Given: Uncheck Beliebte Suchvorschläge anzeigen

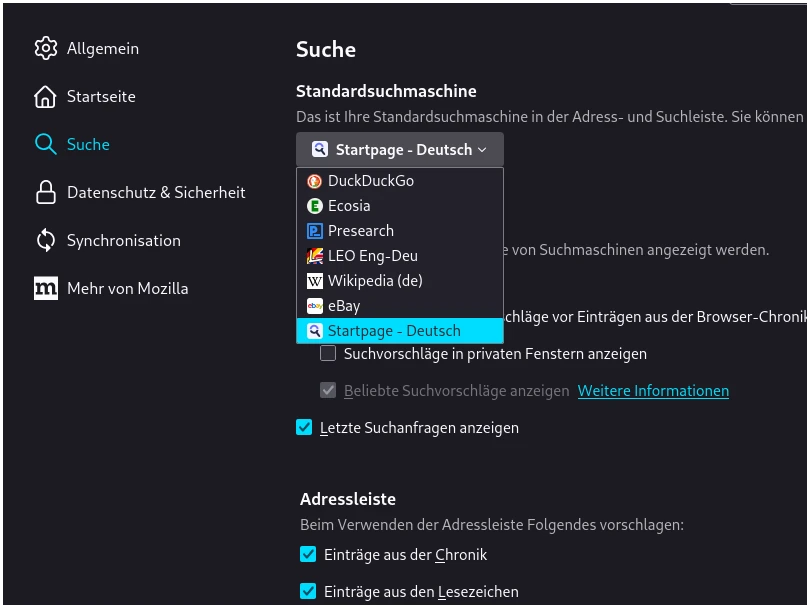Looking at the screenshot, I should 328,390.
